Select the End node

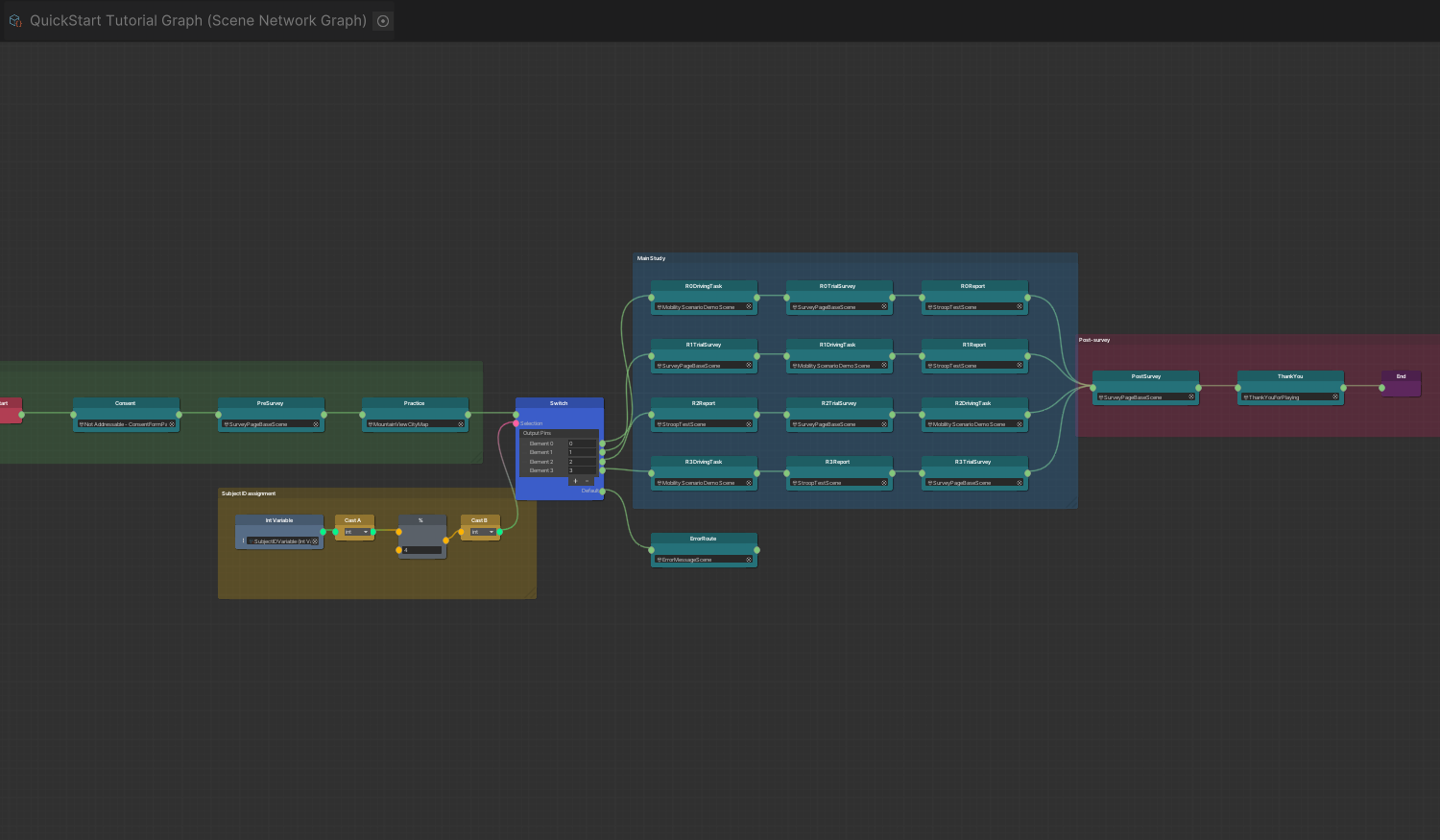[1402, 382]
